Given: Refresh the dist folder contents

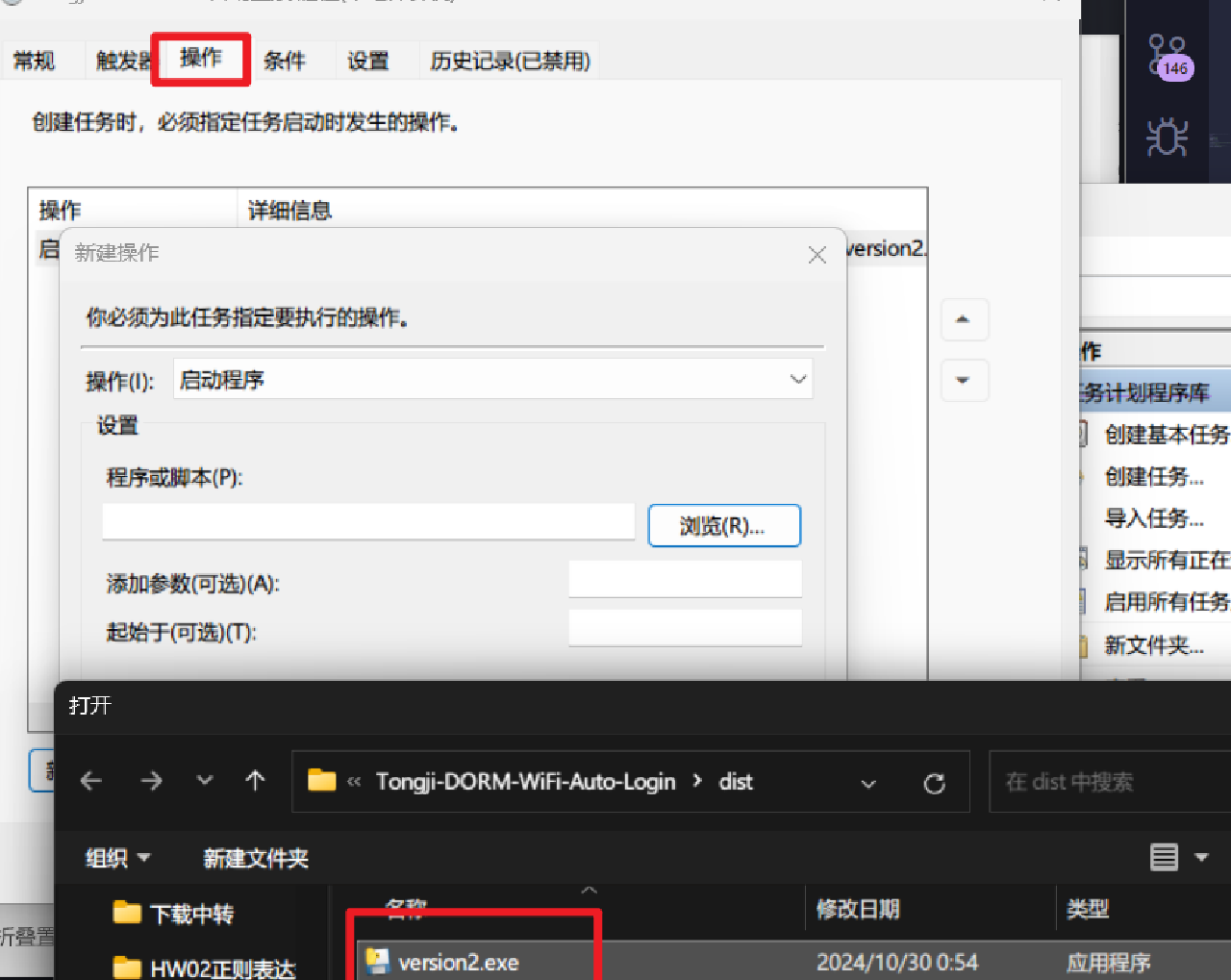Looking at the screenshot, I should tap(934, 782).
